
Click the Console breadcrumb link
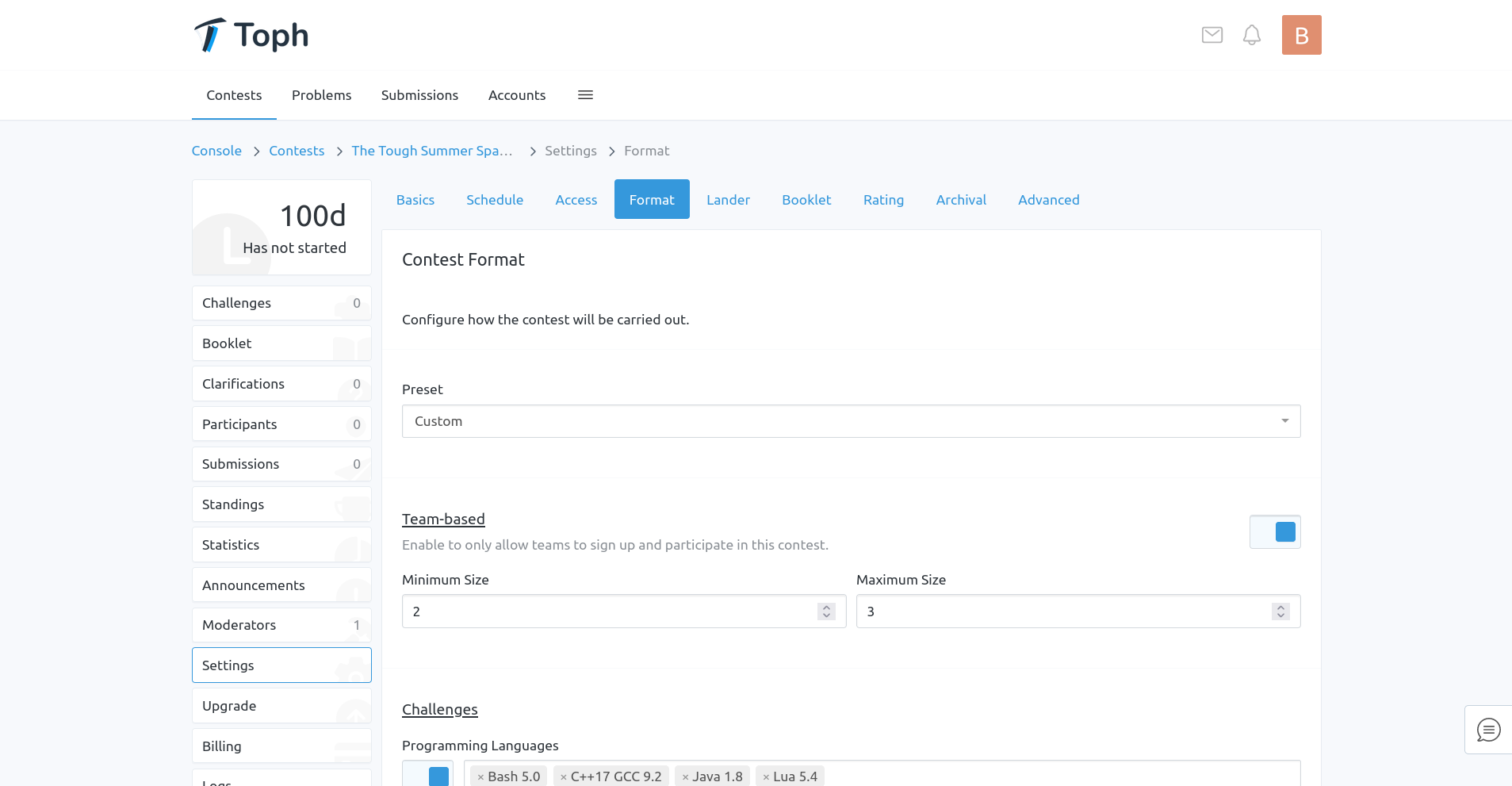[x=216, y=151]
